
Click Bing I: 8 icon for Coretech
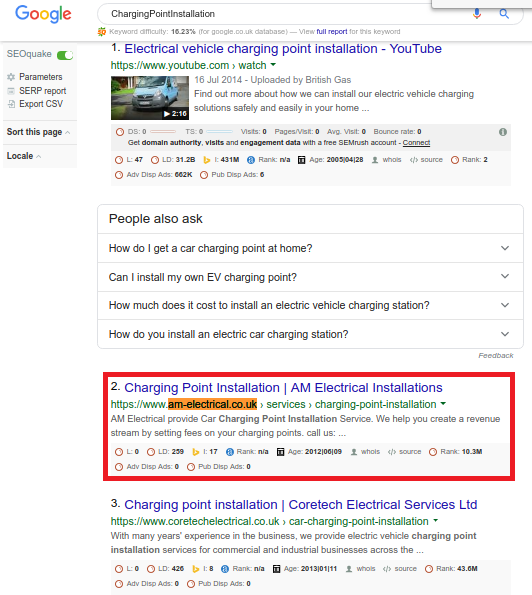195,569
